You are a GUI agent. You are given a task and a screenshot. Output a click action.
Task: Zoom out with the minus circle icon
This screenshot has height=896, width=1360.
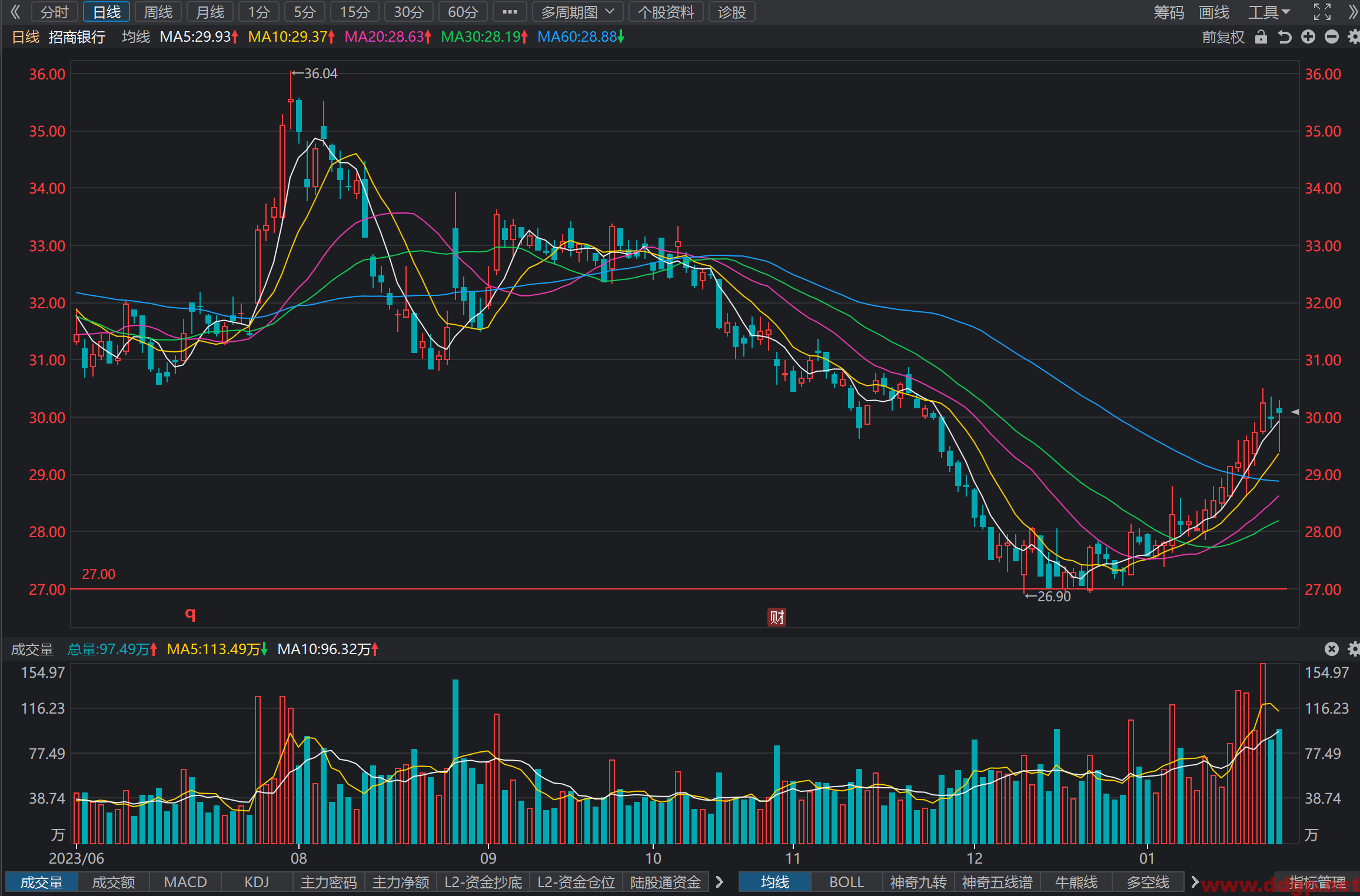pyautogui.click(x=1331, y=37)
